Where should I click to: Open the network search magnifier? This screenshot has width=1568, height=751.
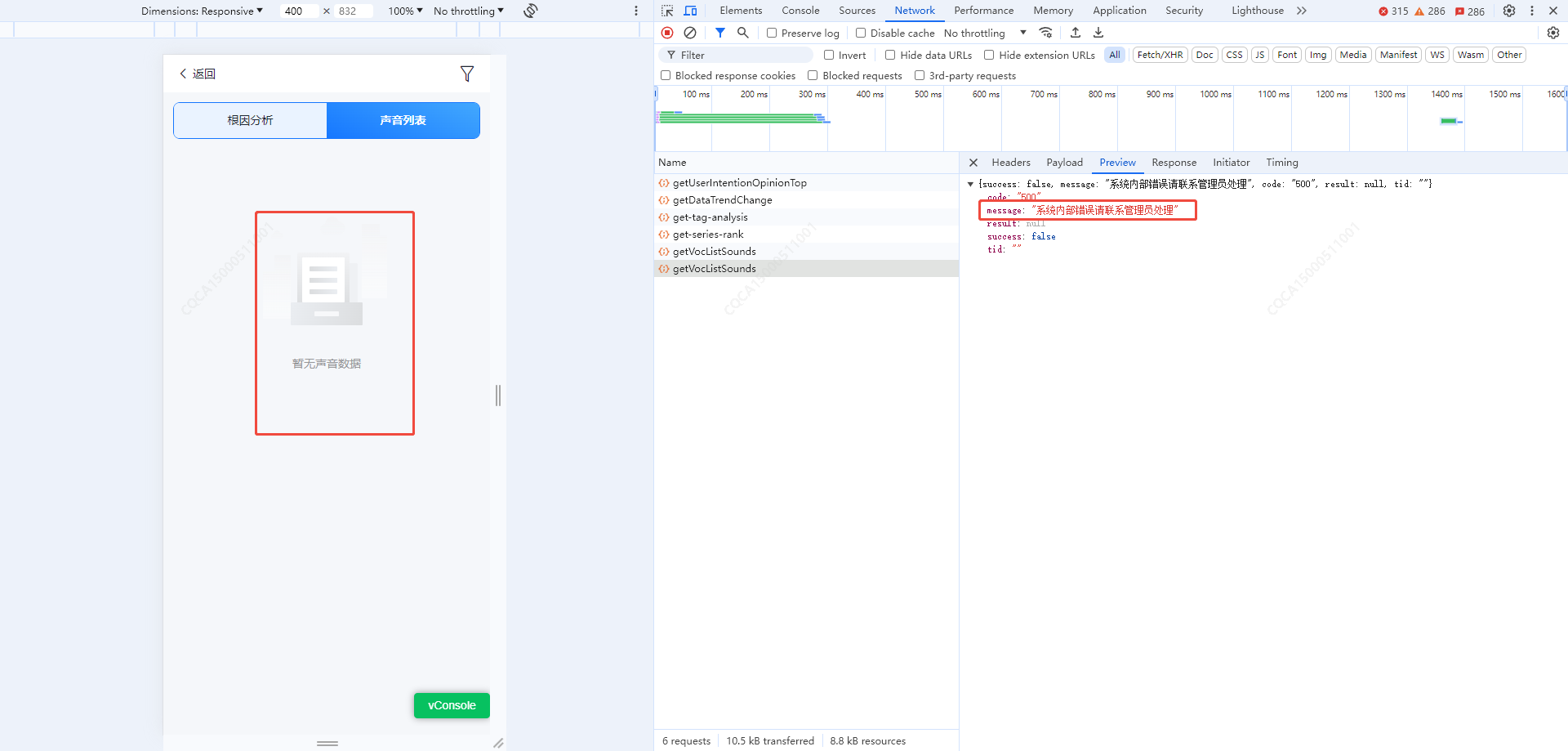point(742,33)
